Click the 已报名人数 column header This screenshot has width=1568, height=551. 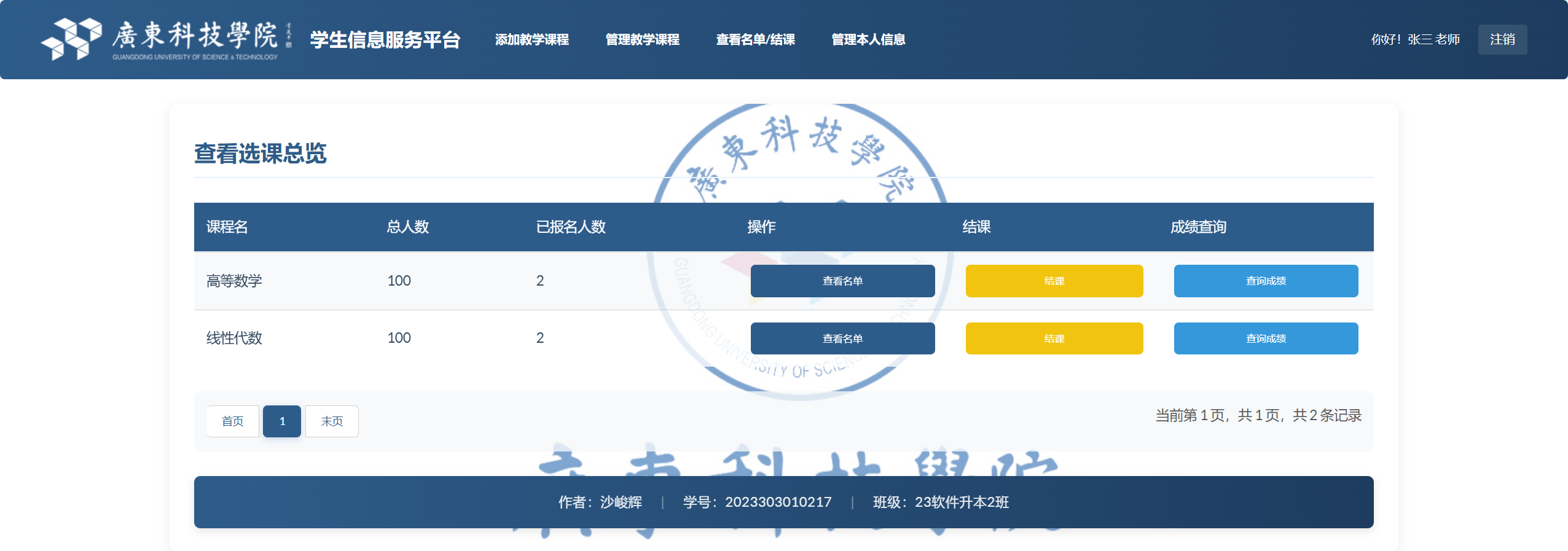tap(571, 227)
